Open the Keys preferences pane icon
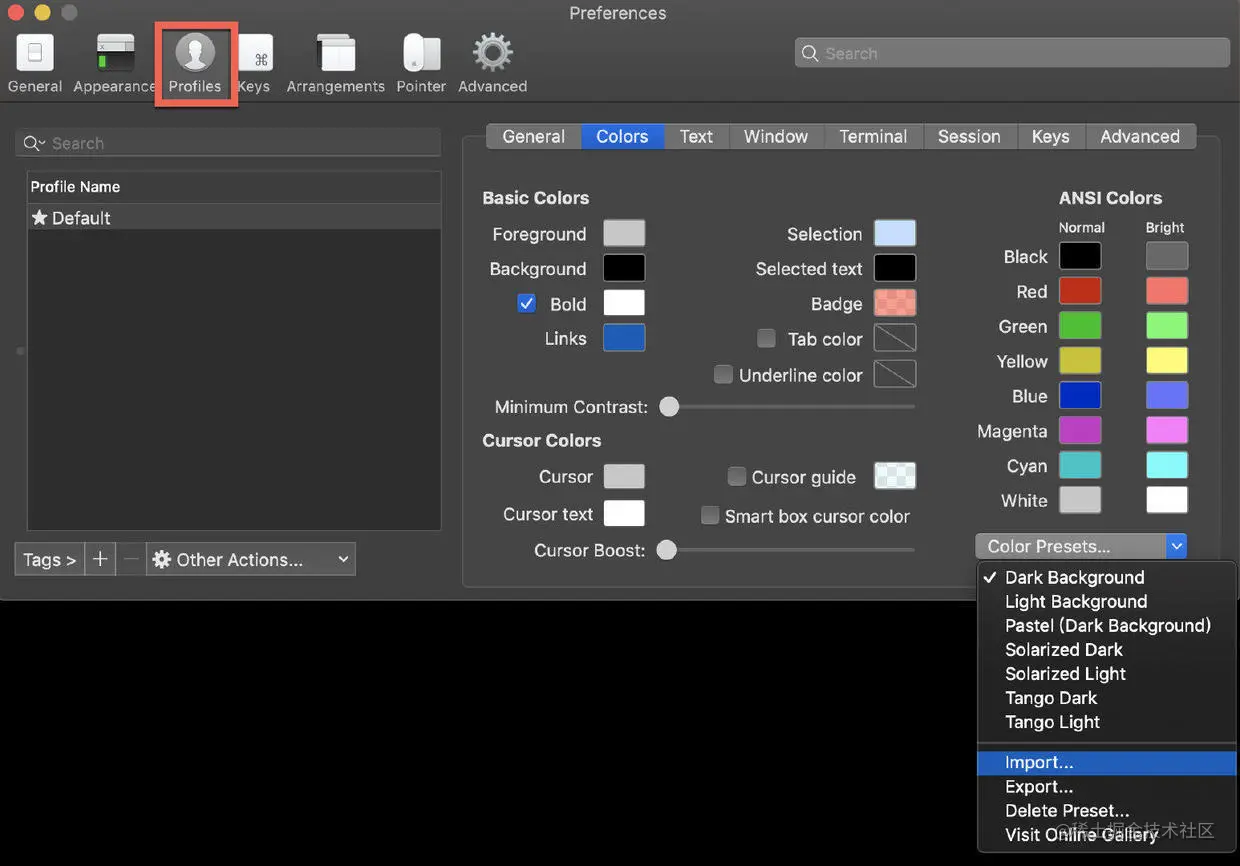Screen dimensions: 1240x866 [256, 55]
